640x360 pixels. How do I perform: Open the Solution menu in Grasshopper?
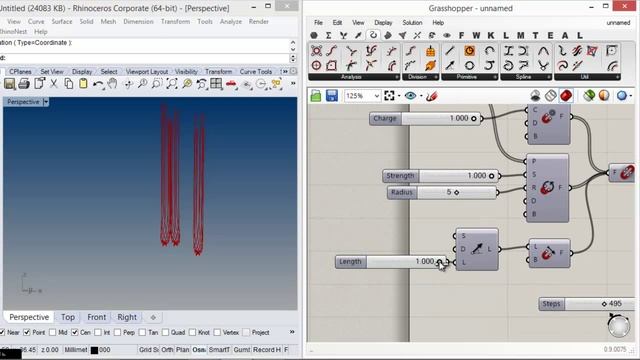point(412,22)
